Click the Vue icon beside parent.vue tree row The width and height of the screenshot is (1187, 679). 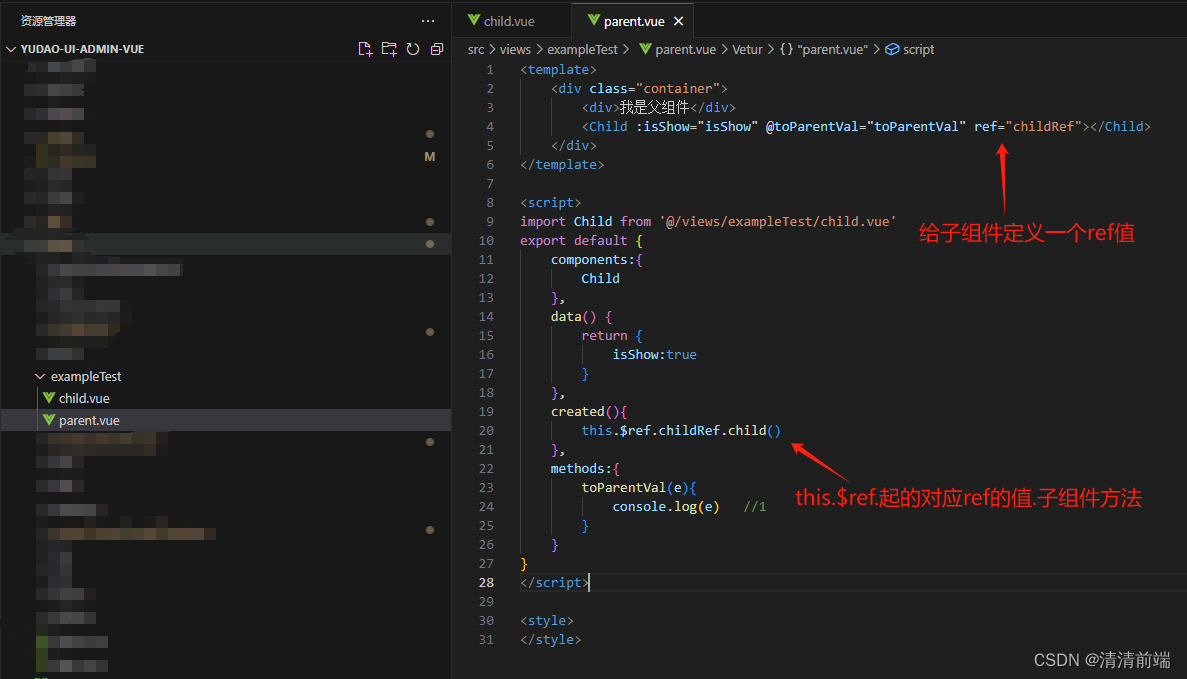click(x=49, y=419)
